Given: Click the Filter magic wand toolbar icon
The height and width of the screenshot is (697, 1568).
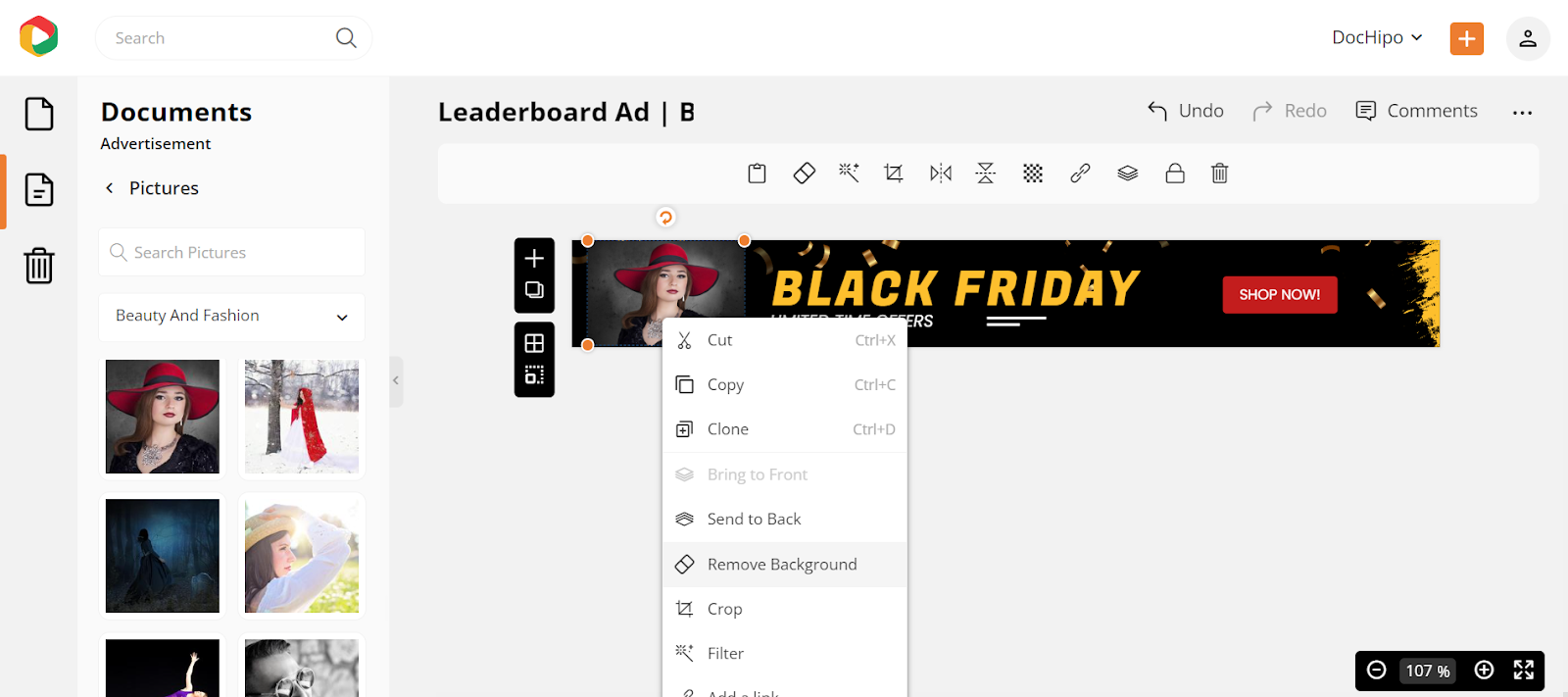Looking at the screenshot, I should [x=849, y=174].
